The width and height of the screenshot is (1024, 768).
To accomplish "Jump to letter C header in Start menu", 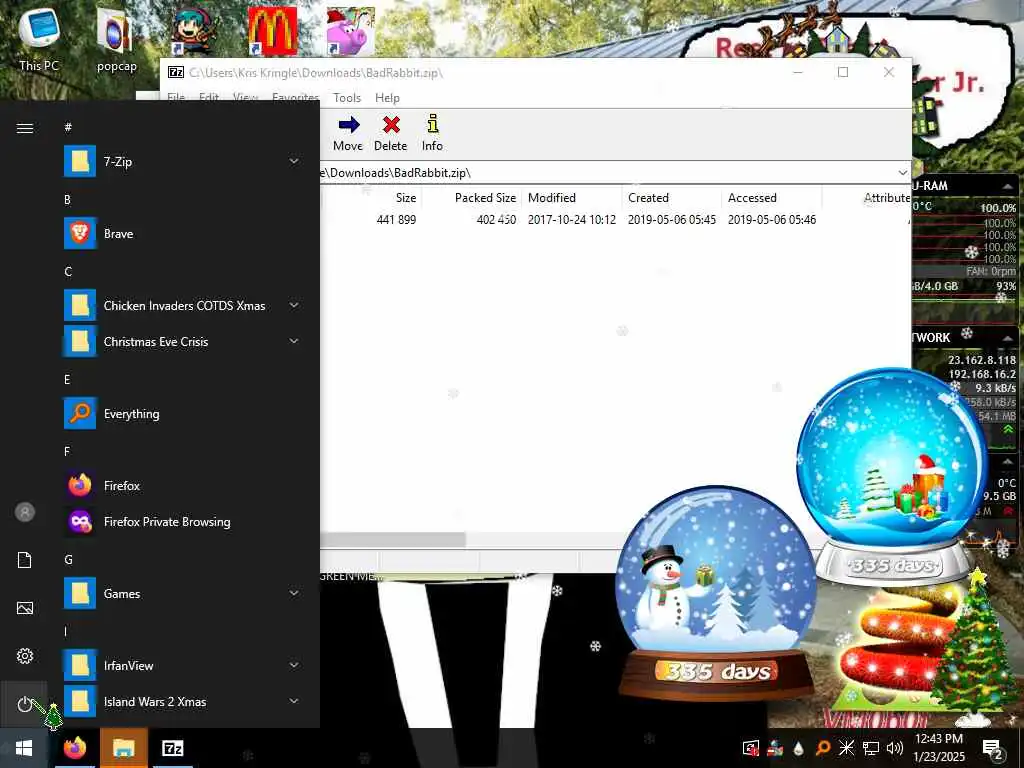I will (68, 271).
